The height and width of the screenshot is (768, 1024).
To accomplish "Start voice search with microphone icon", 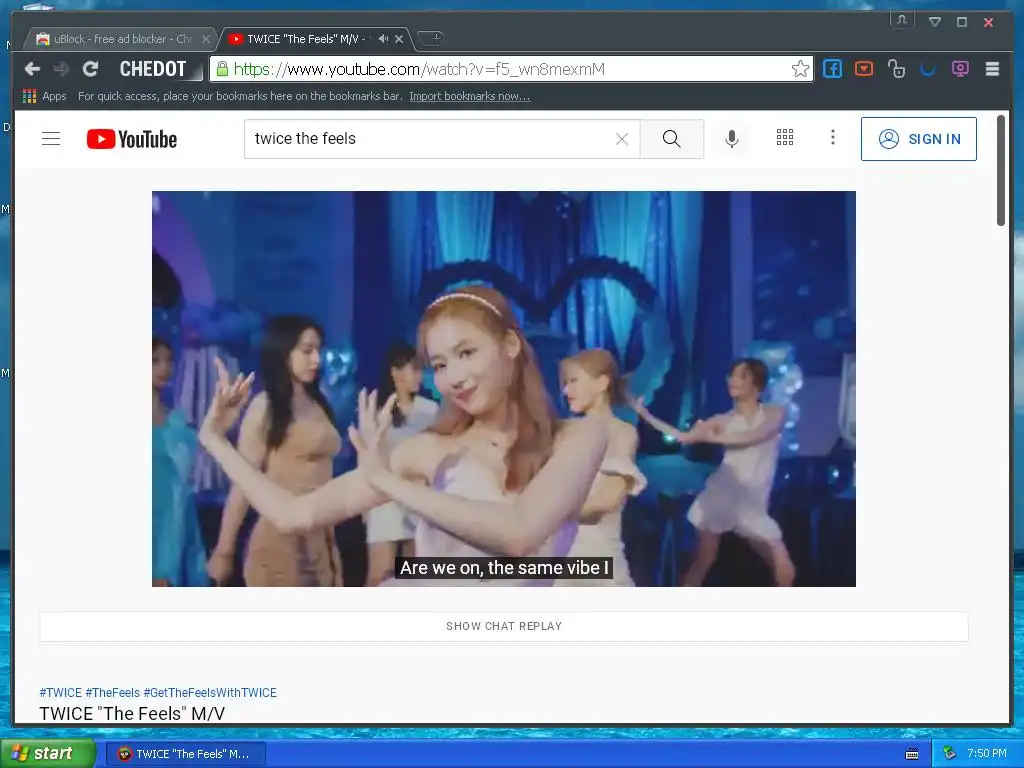I will tap(732, 138).
